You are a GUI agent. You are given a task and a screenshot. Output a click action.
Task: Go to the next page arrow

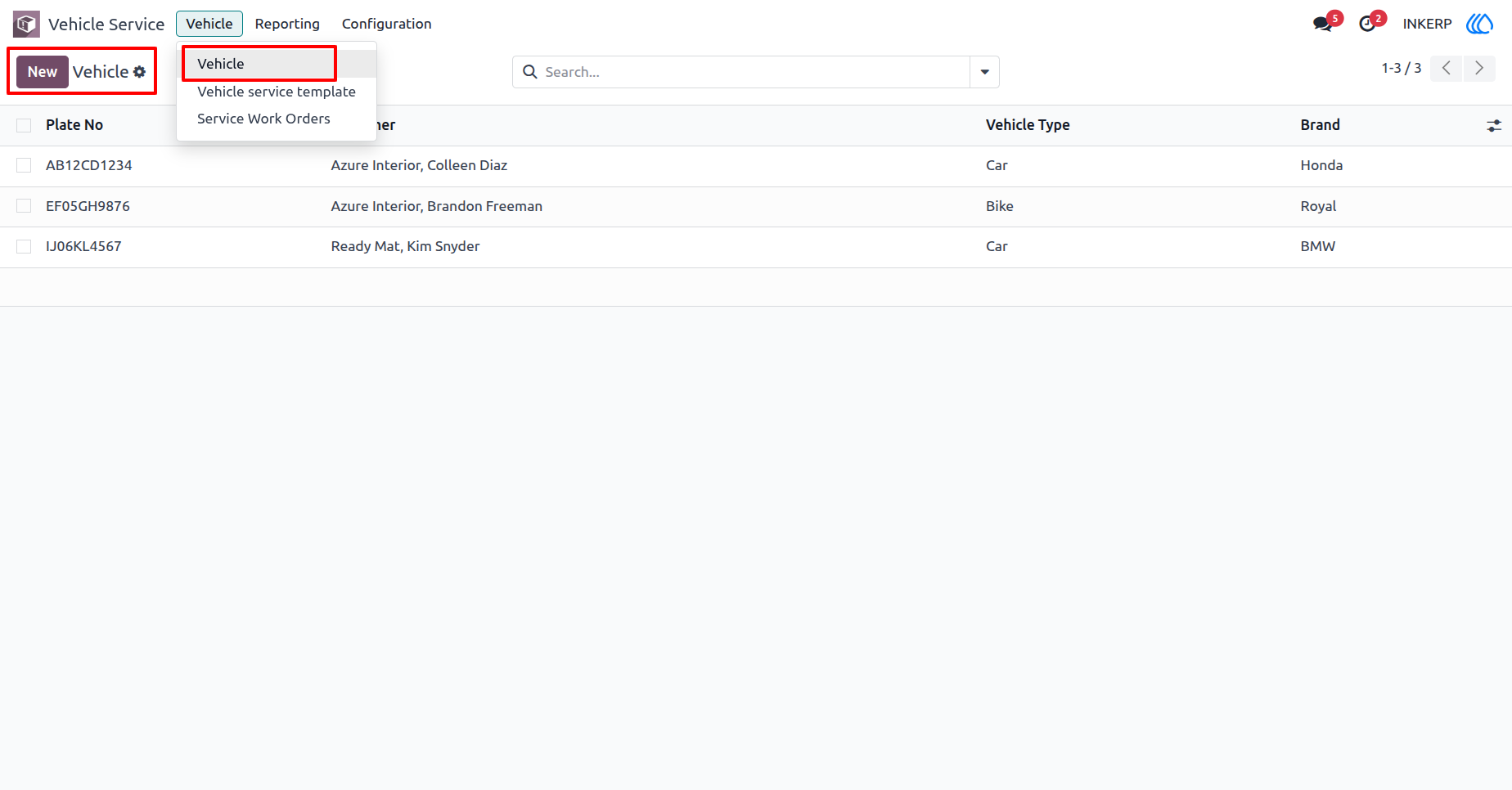[1479, 69]
